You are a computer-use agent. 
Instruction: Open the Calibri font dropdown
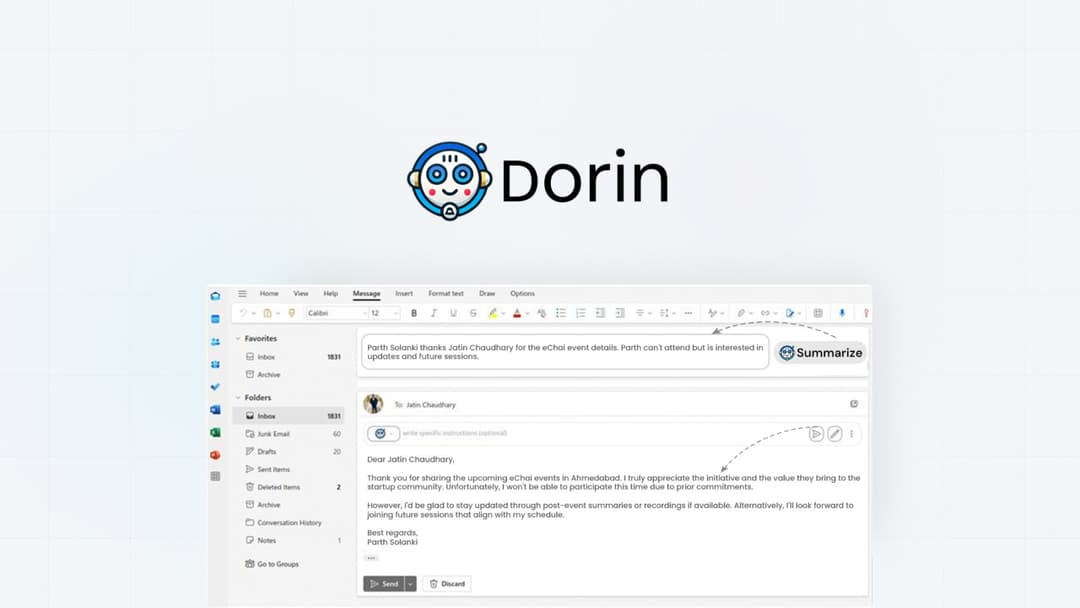pos(340,312)
